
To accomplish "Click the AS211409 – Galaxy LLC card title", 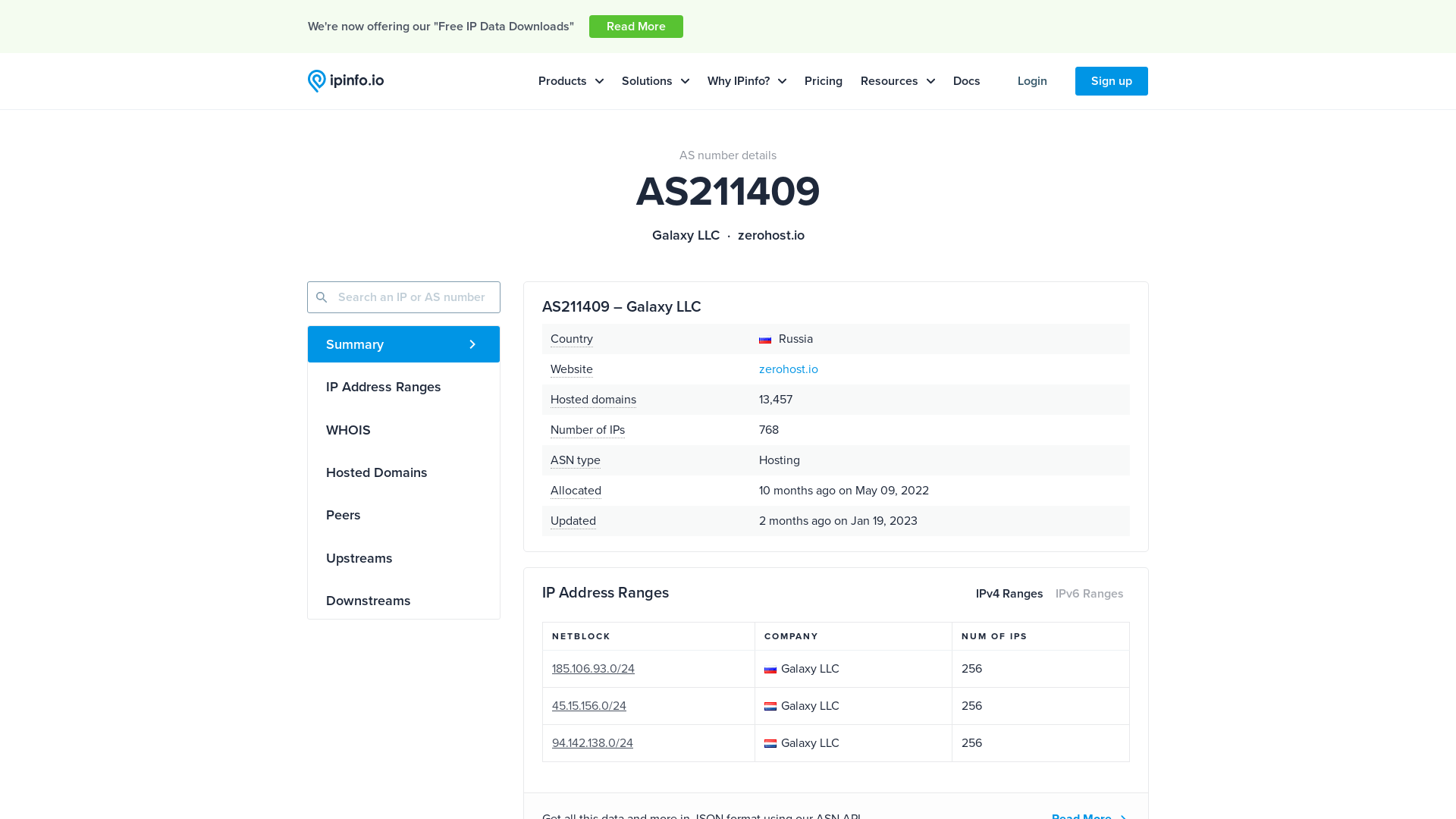I will click(x=622, y=307).
